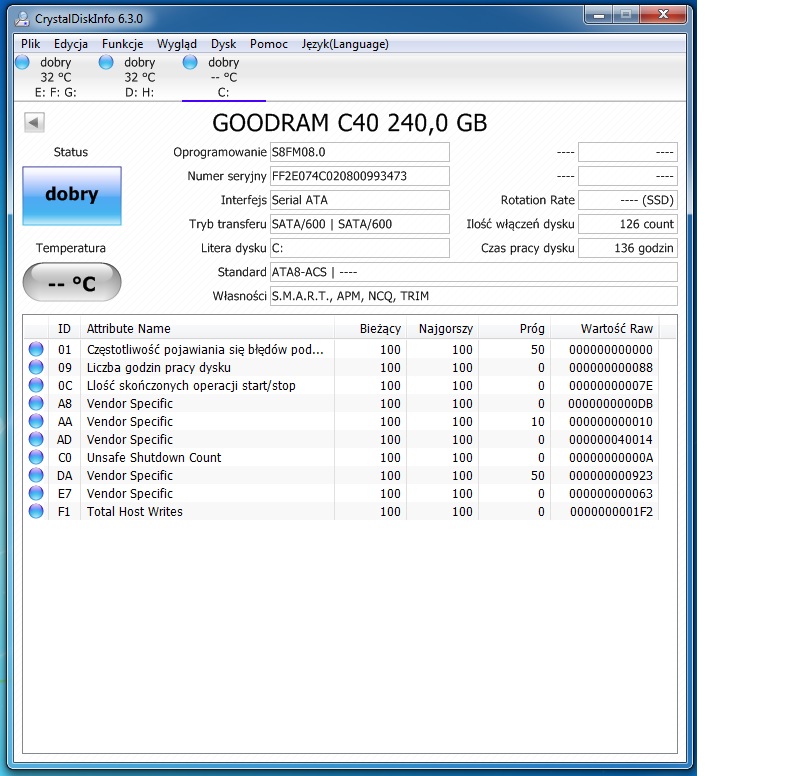This screenshot has height=776, width=800.
Task: Click the disk title 'GOODRAM C40 240,0 GB'
Action: 349,123
